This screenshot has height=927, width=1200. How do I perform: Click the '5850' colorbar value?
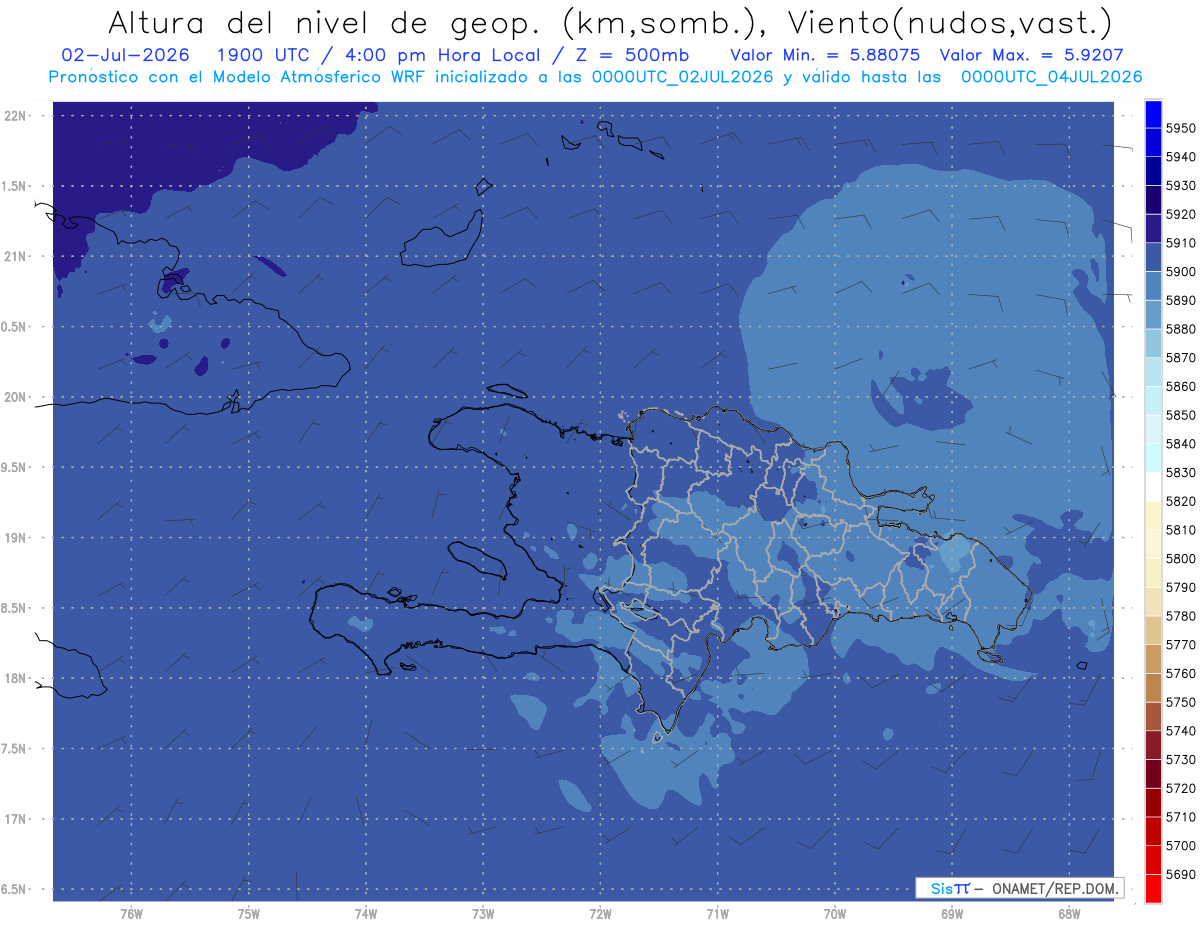1180,414
